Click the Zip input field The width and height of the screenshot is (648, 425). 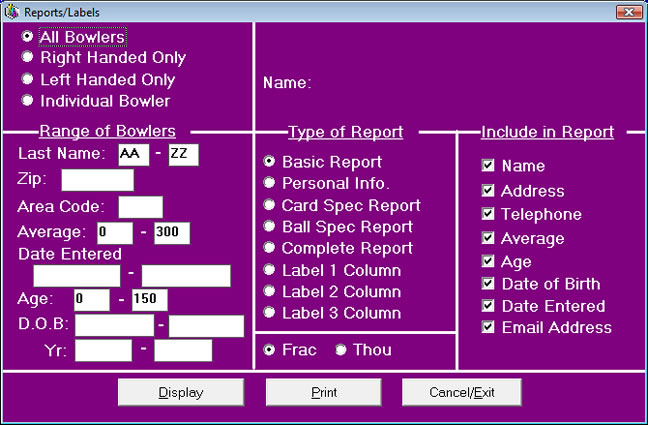tap(97, 180)
